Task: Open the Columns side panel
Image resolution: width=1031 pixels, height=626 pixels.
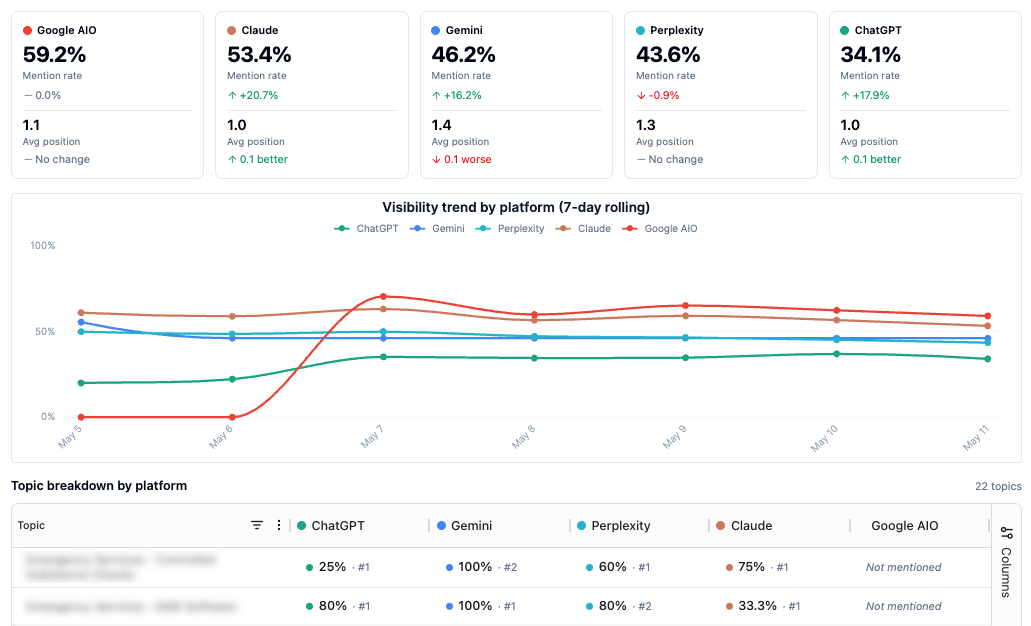Action: pos(1006,561)
